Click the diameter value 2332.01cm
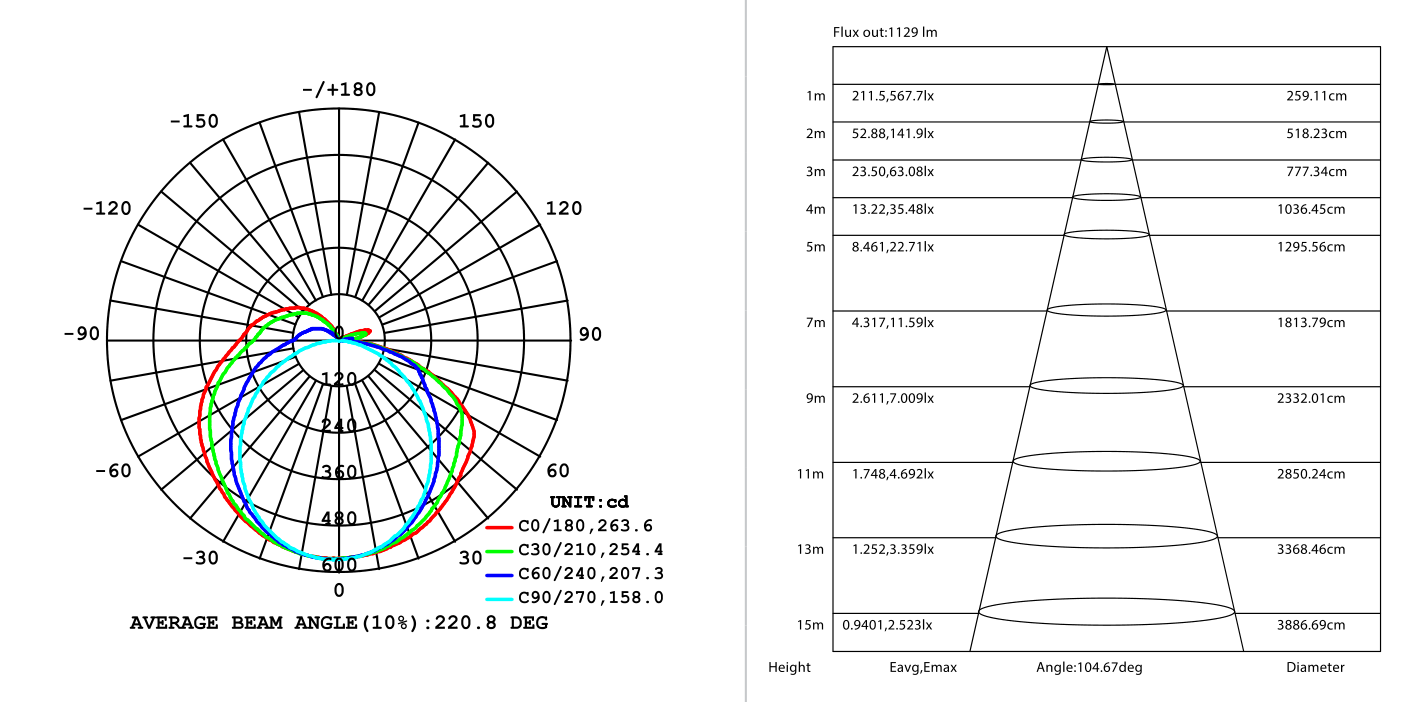Screen dimensions: 1413x702 (x=1311, y=399)
